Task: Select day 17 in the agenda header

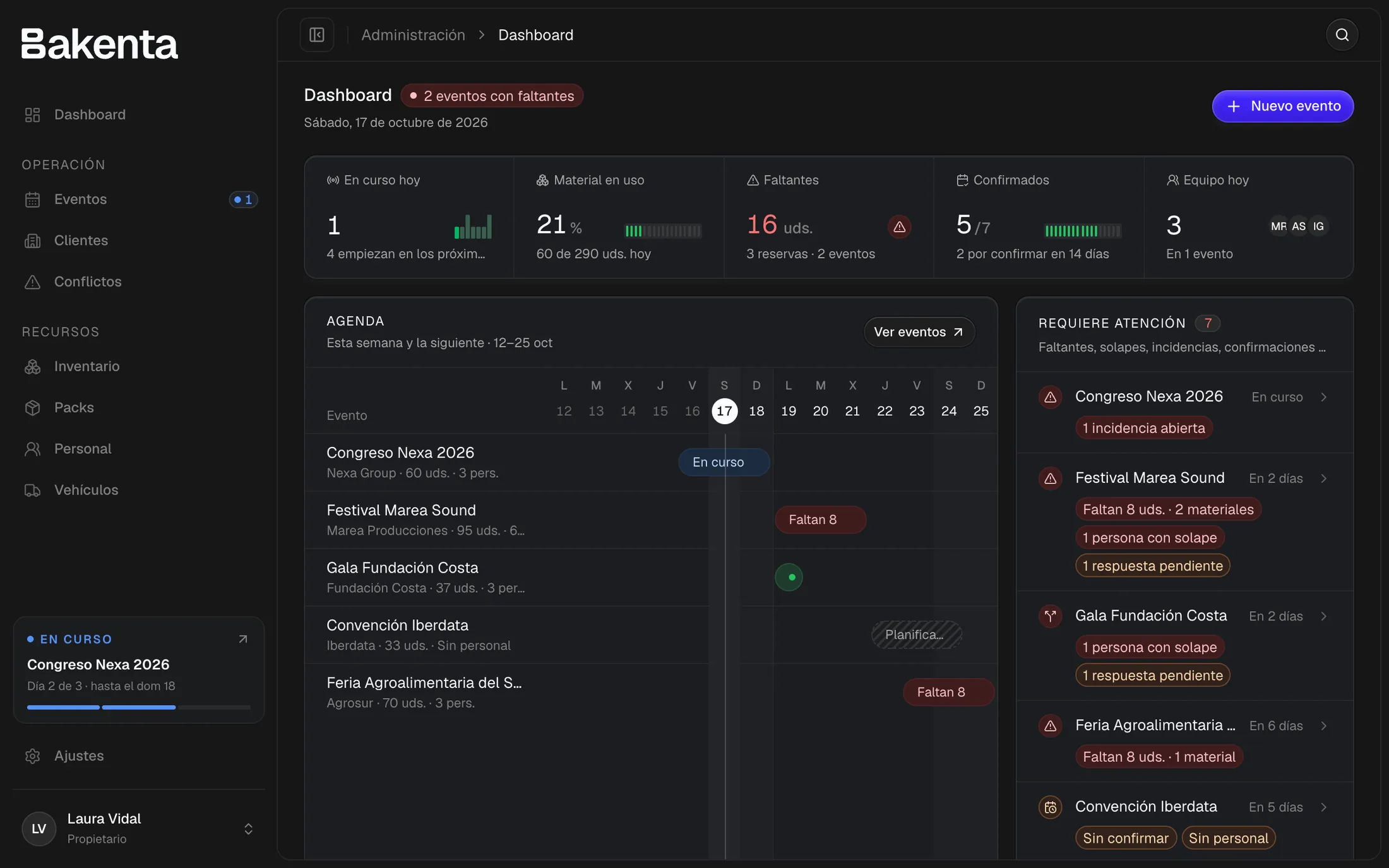Action: click(724, 411)
